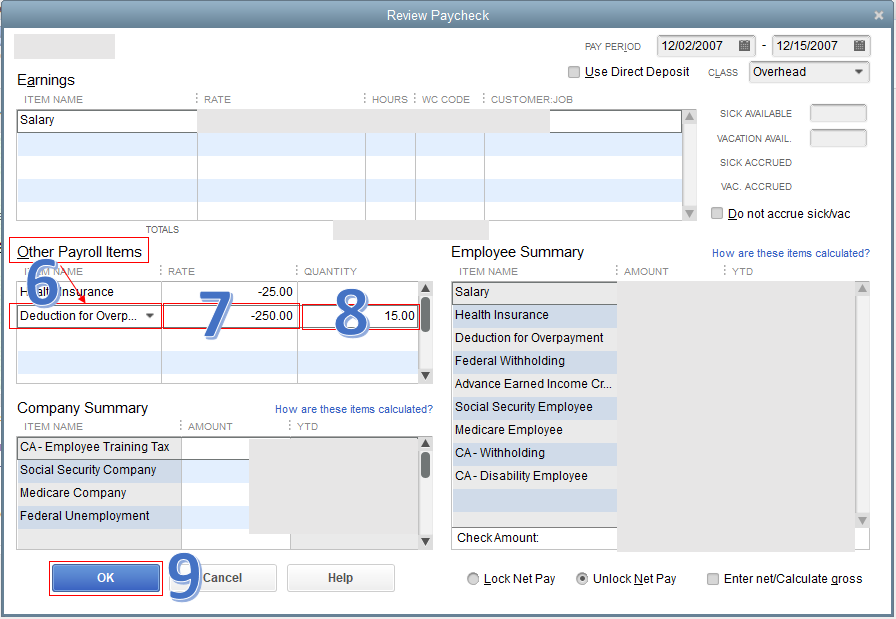The image size is (896, 619).
Task: Click the CUSTOMER:JOB column header
Action: 531,99
